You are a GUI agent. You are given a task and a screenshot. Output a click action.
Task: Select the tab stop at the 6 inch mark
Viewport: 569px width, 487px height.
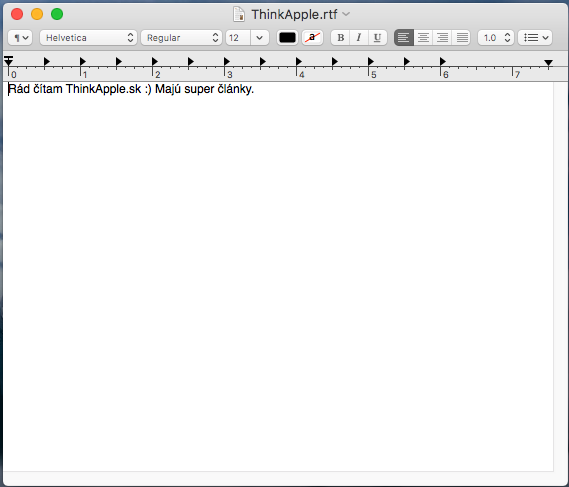(442, 61)
